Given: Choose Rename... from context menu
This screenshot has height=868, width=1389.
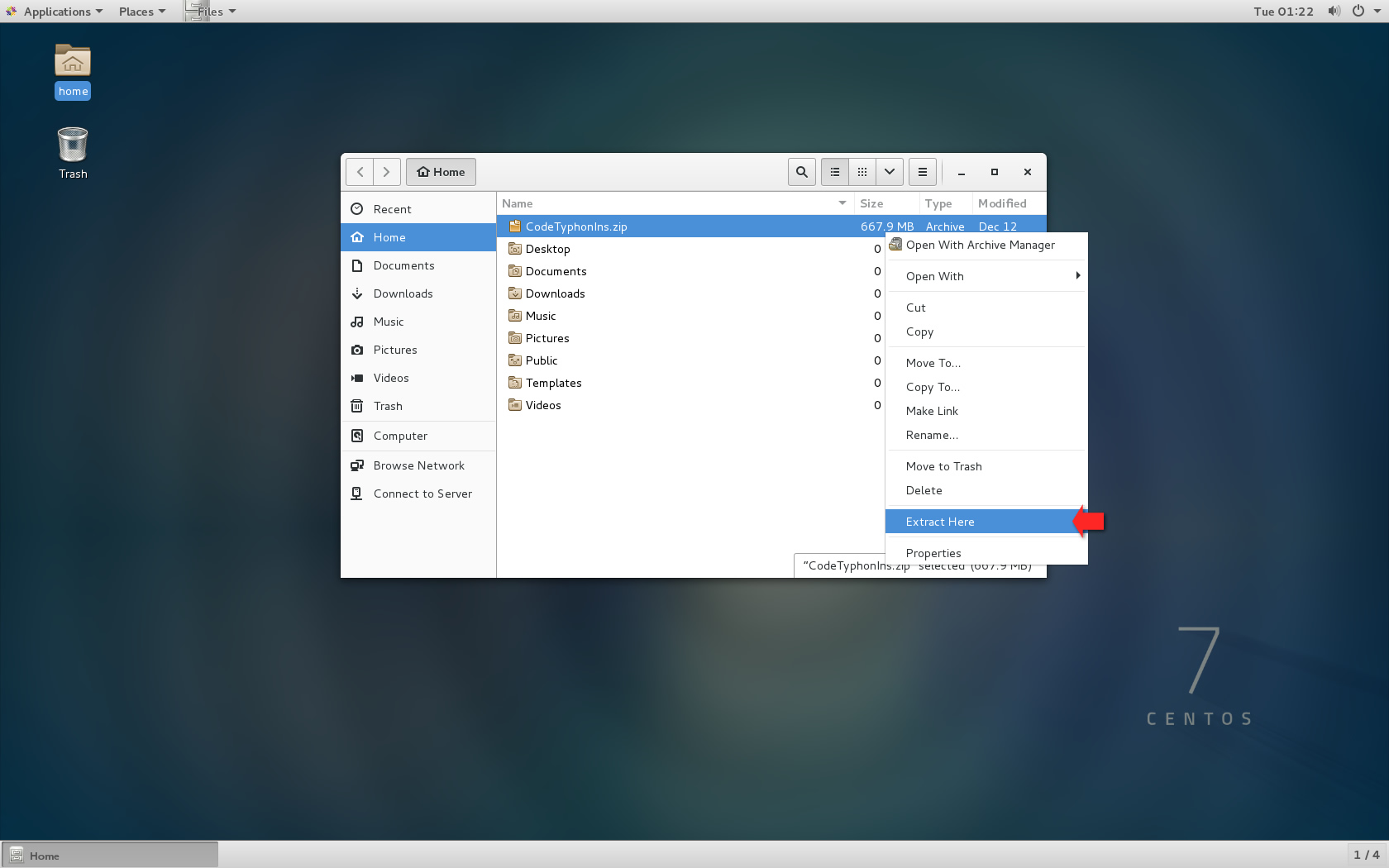Looking at the screenshot, I should (986, 435).
